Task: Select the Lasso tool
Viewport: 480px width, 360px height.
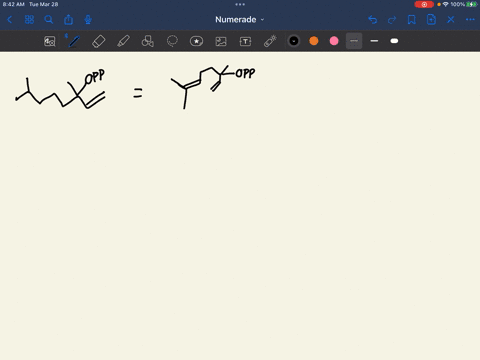Action: click(x=172, y=41)
